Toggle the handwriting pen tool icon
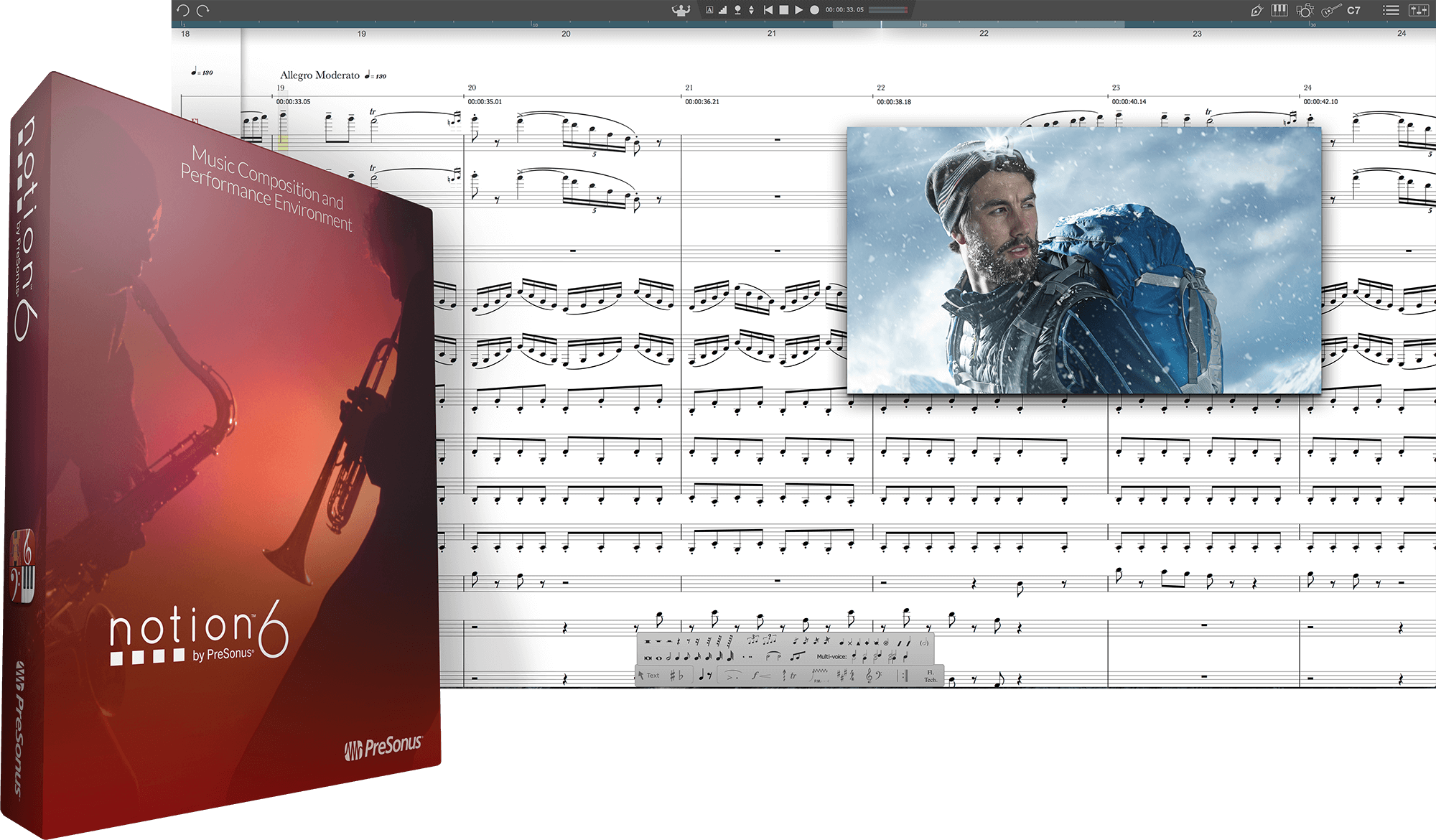 point(1256,10)
